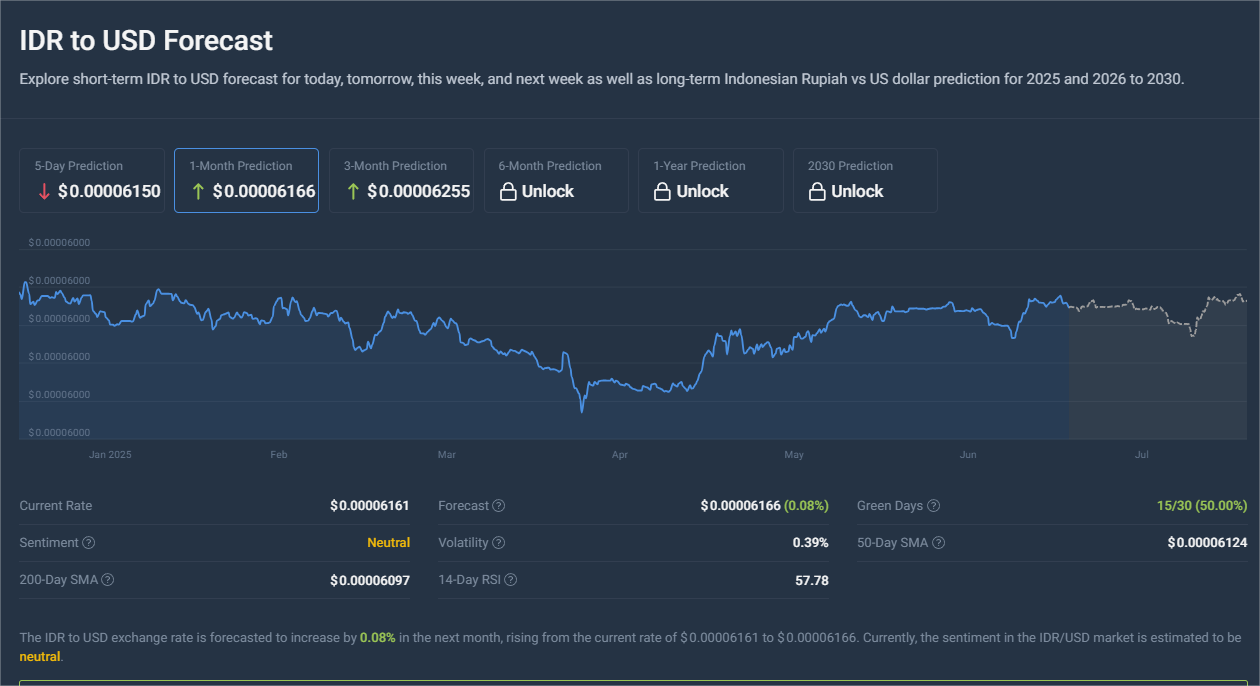Click the lock icon on 1-Year Prediction
Image resolution: width=1260 pixels, height=686 pixels.
click(662, 191)
